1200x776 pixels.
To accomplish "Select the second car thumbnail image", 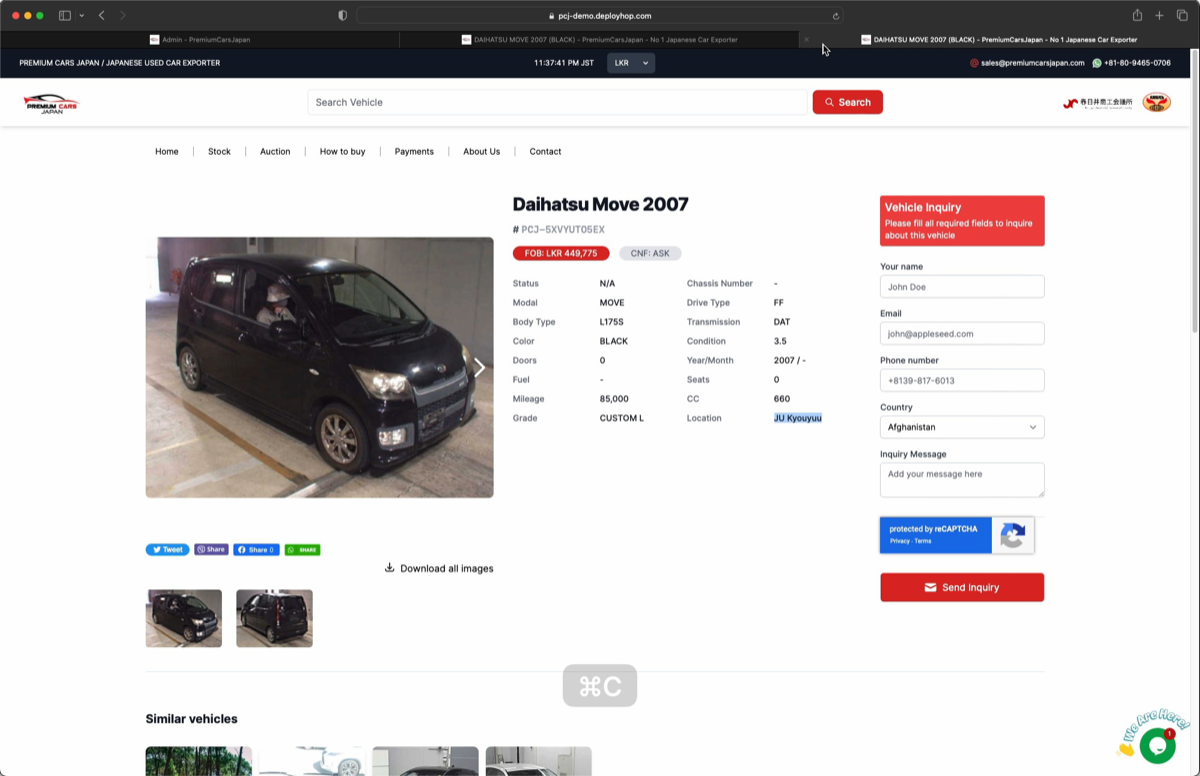I will coord(274,618).
